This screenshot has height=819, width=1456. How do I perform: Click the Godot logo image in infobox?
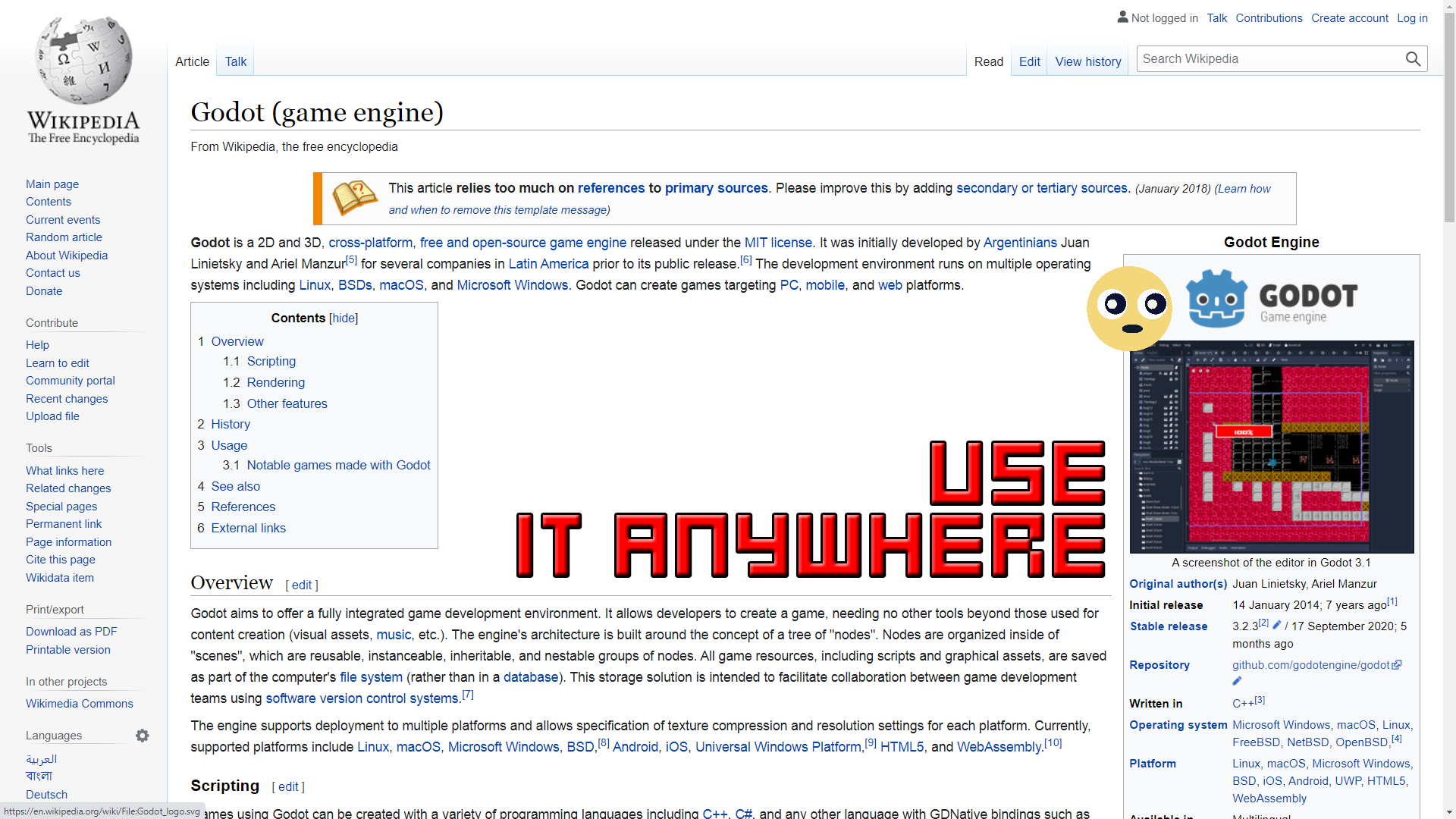tap(1272, 298)
